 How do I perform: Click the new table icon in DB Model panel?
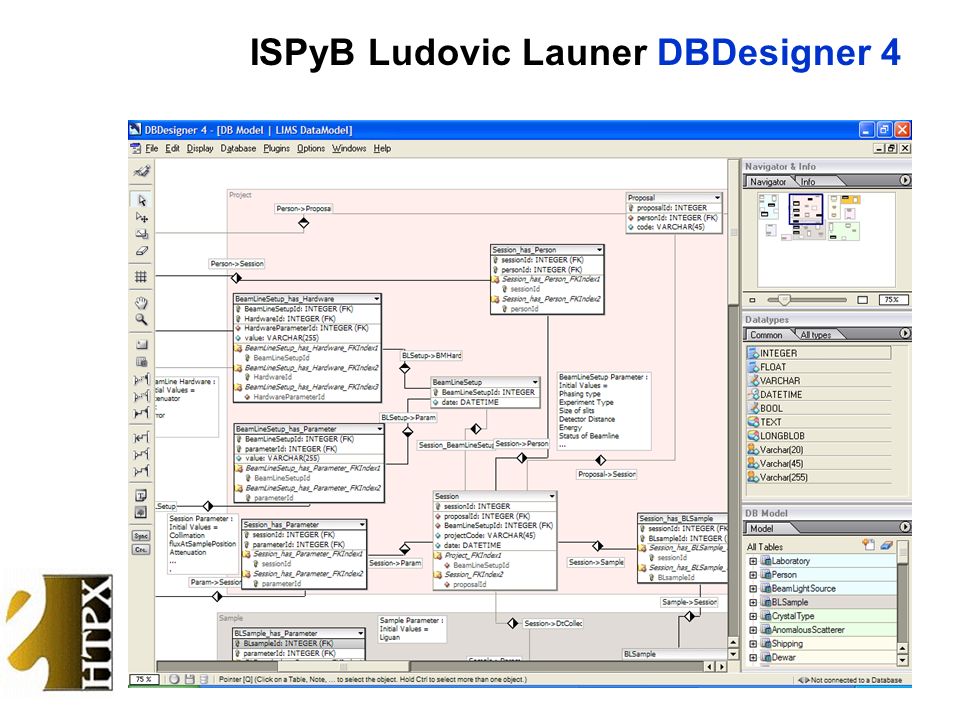click(x=868, y=544)
